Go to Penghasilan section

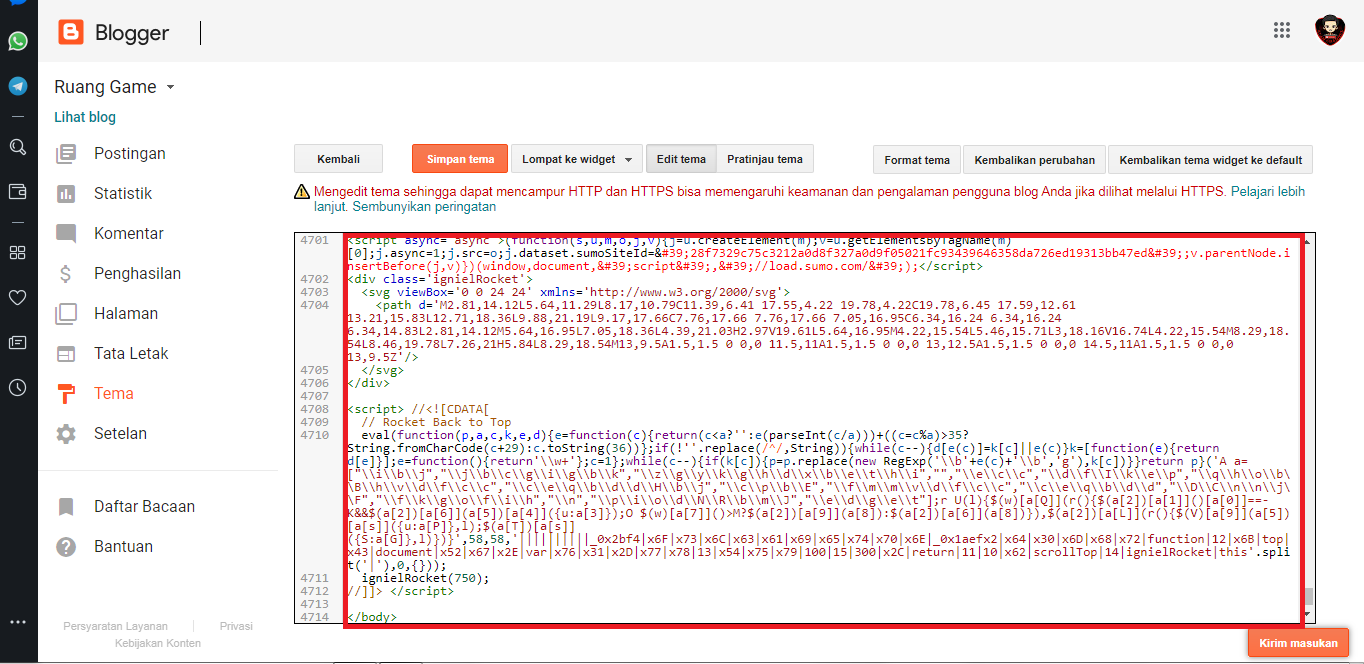138,274
